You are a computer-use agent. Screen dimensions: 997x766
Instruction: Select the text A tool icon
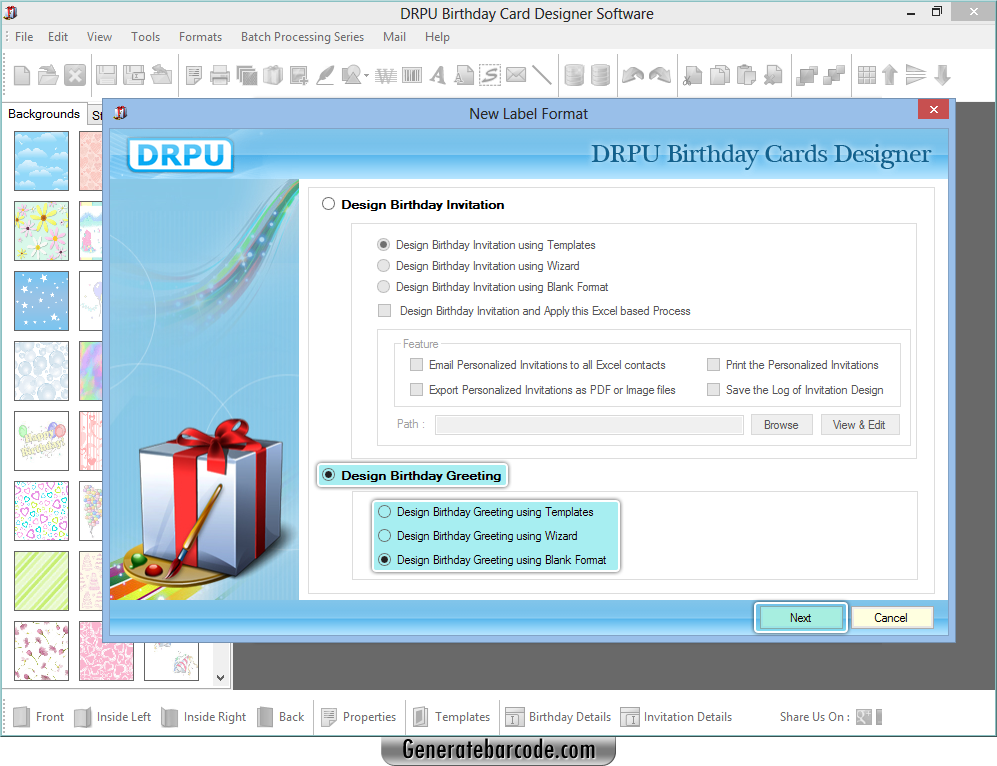(437, 76)
